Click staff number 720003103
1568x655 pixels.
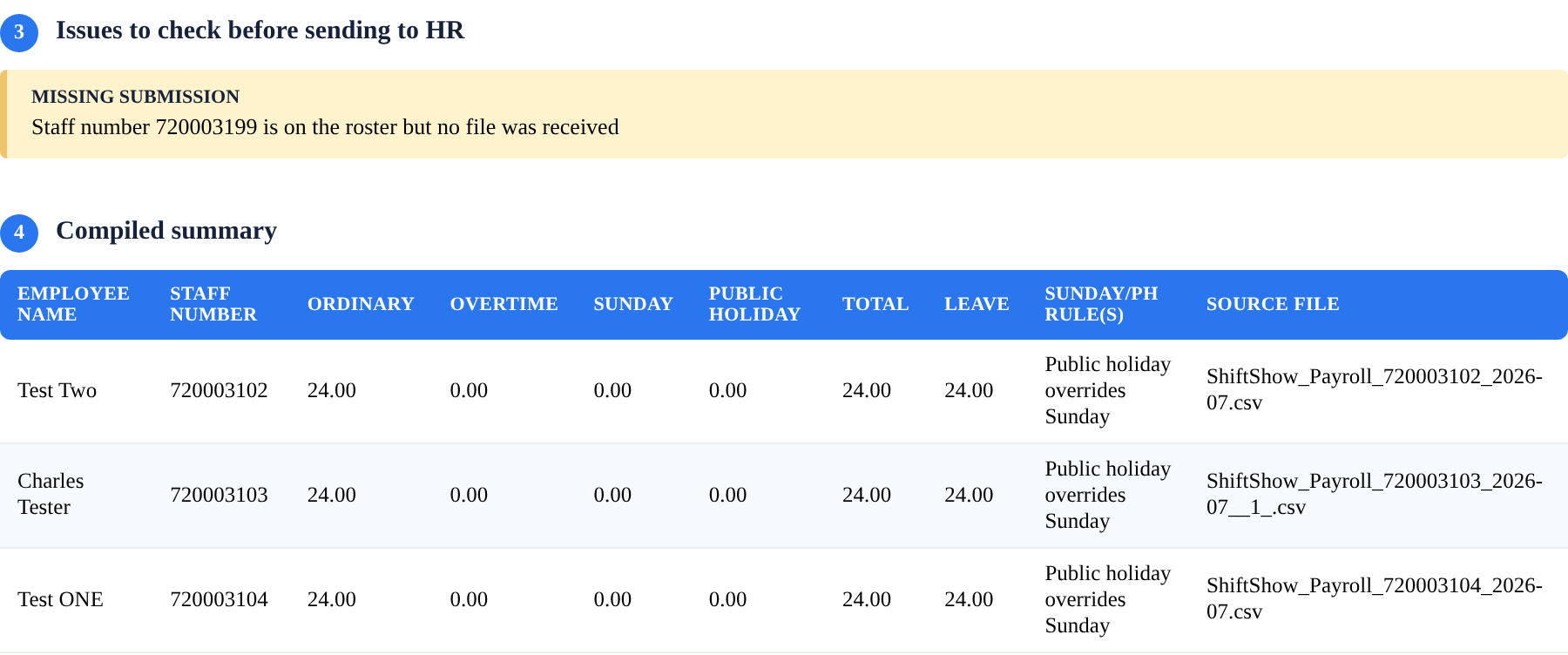click(219, 495)
